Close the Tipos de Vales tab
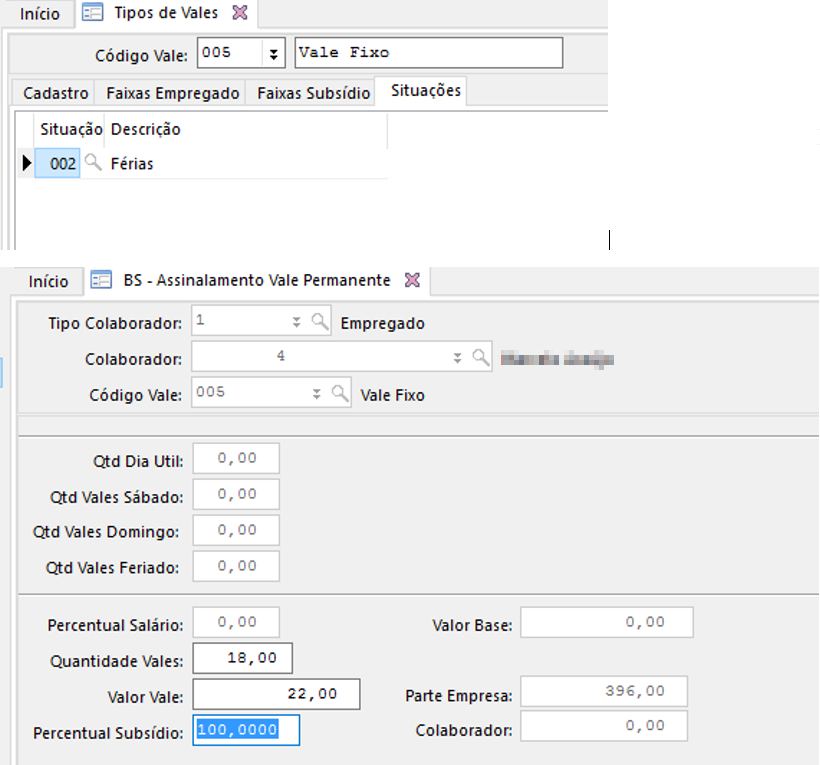Image resolution: width=820 pixels, height=765 pixels. click(x=239, y=13)
